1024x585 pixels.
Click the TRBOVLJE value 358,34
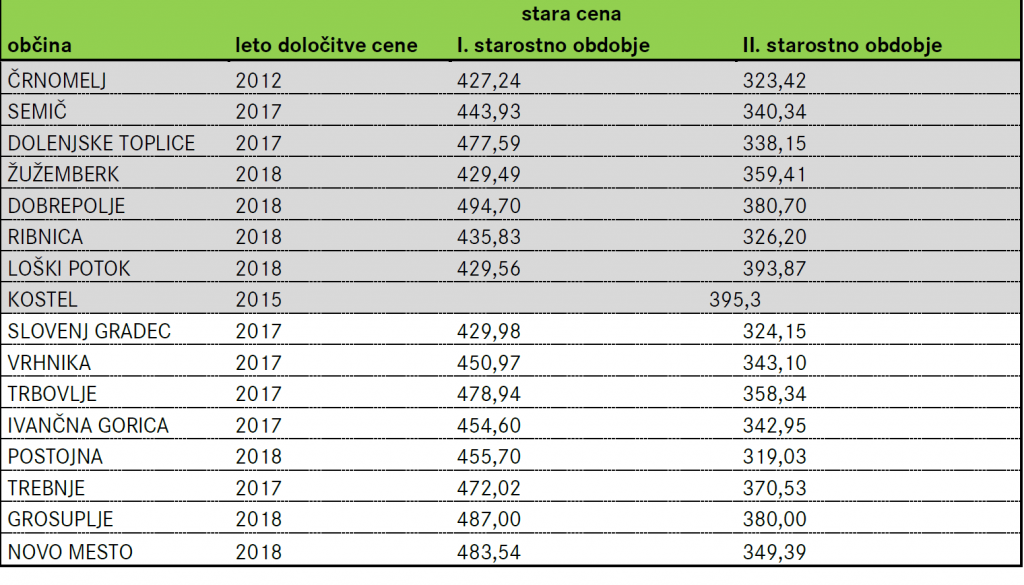click(x=775, y=394)
